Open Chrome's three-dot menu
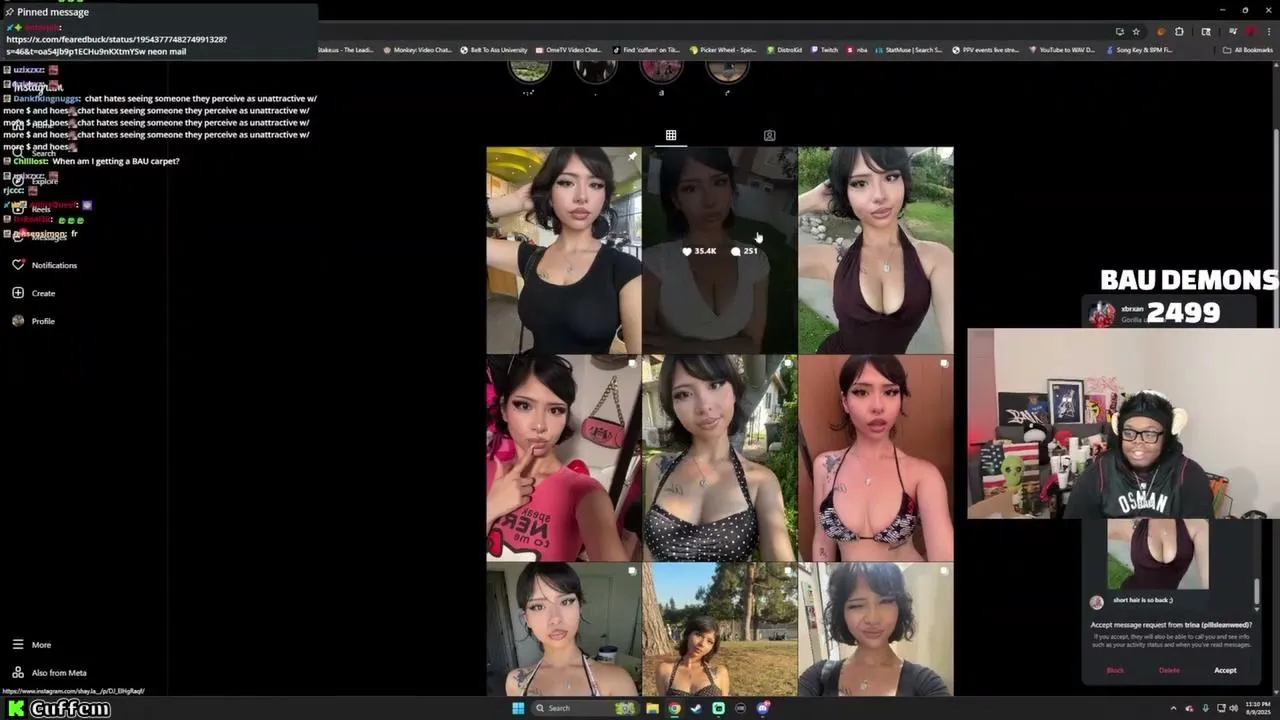The height and width of the screenshot is (720, 1280). pos(1268,31)
